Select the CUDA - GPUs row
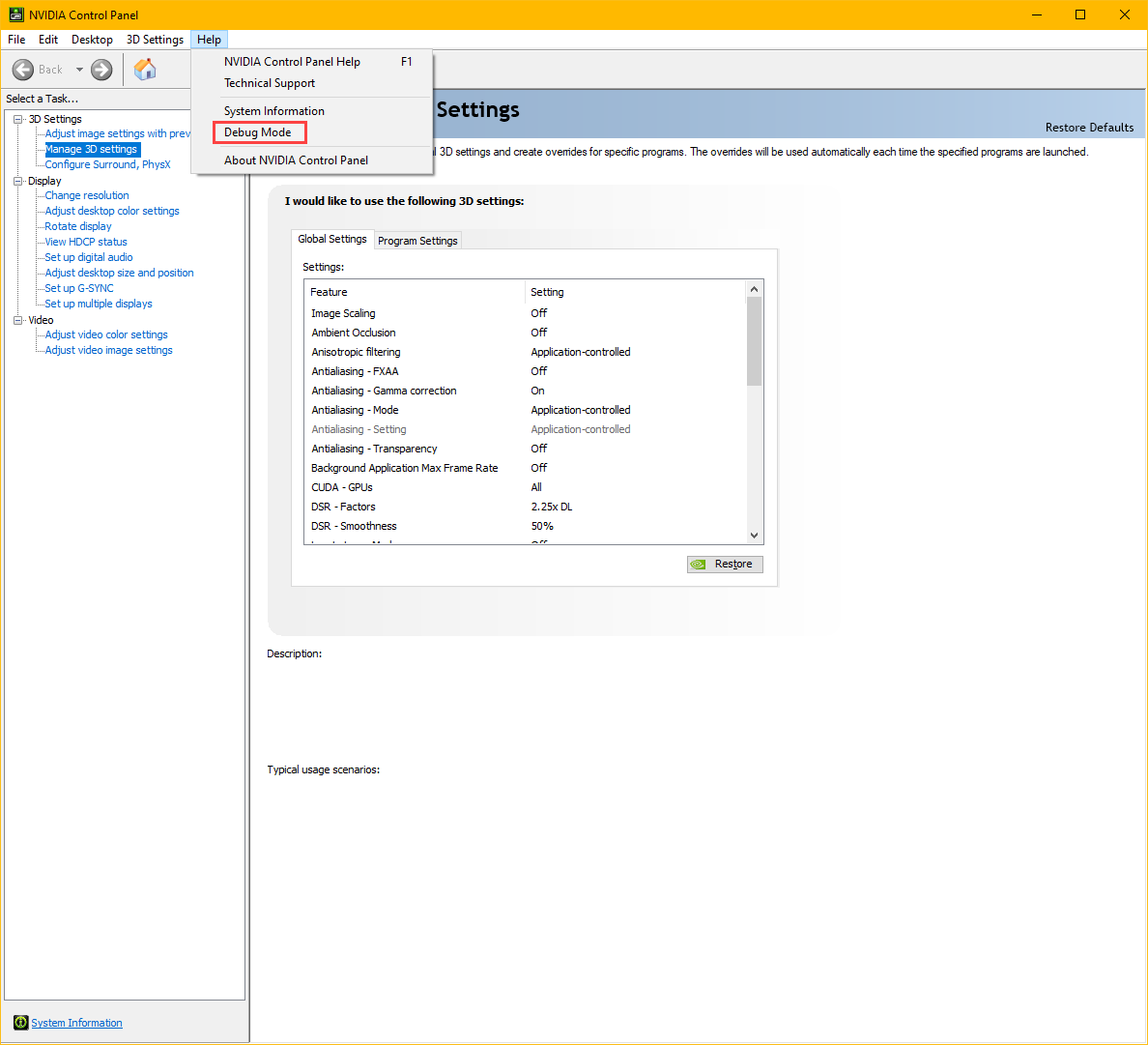The width and height of the screenshot is (1148, 1045). 525,488
